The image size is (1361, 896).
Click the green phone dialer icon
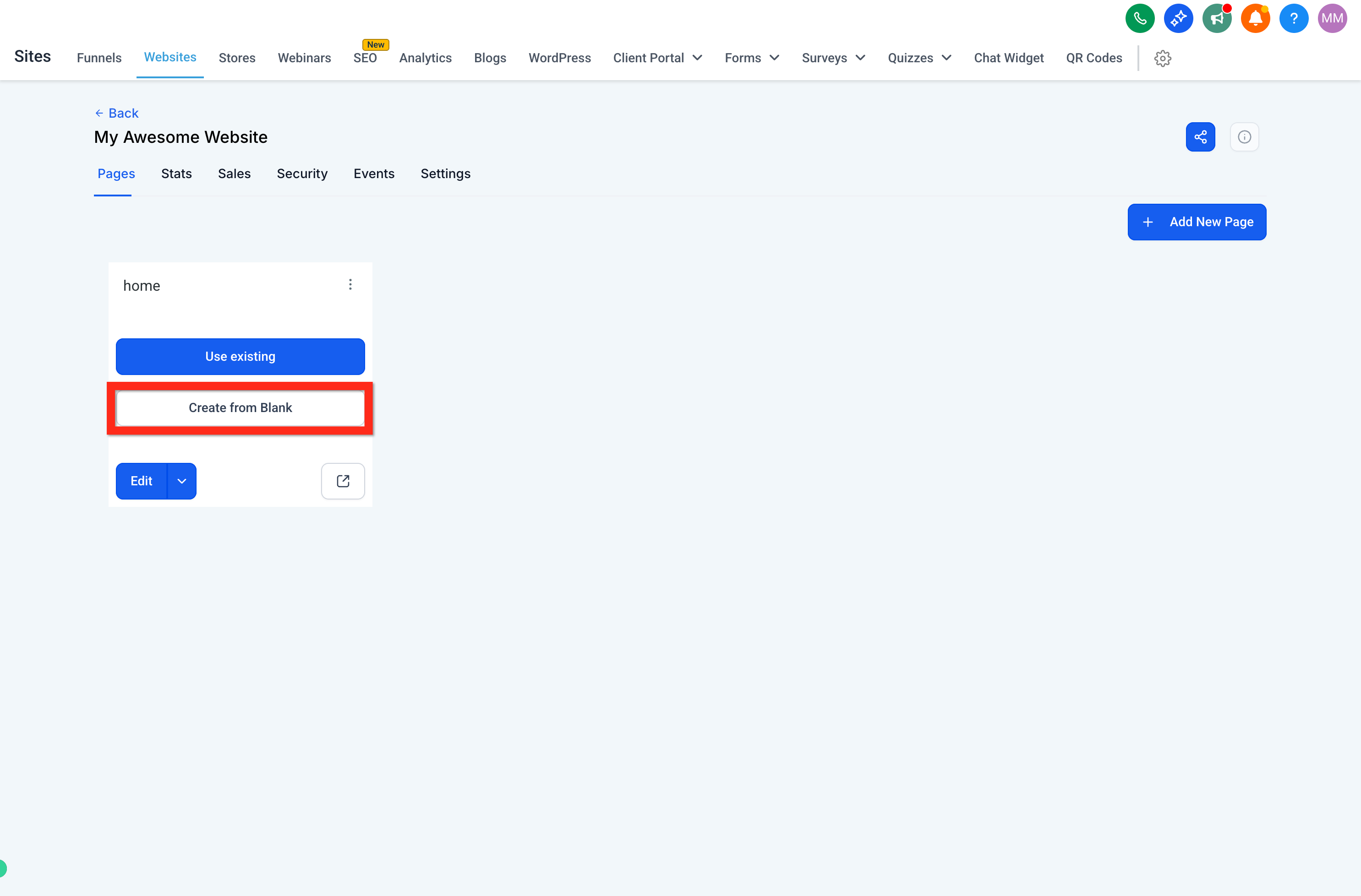[x=1140, y=18]
